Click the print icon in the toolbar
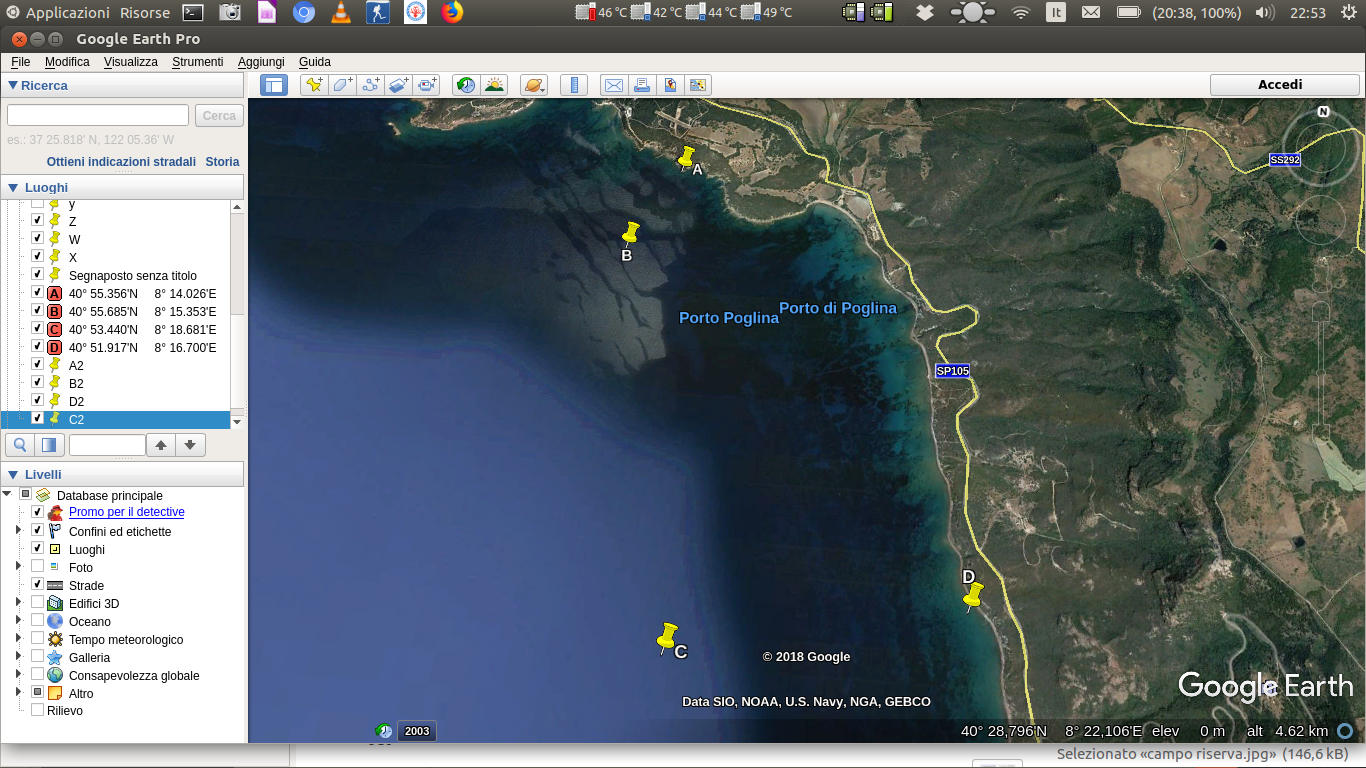 pos(642,85)
